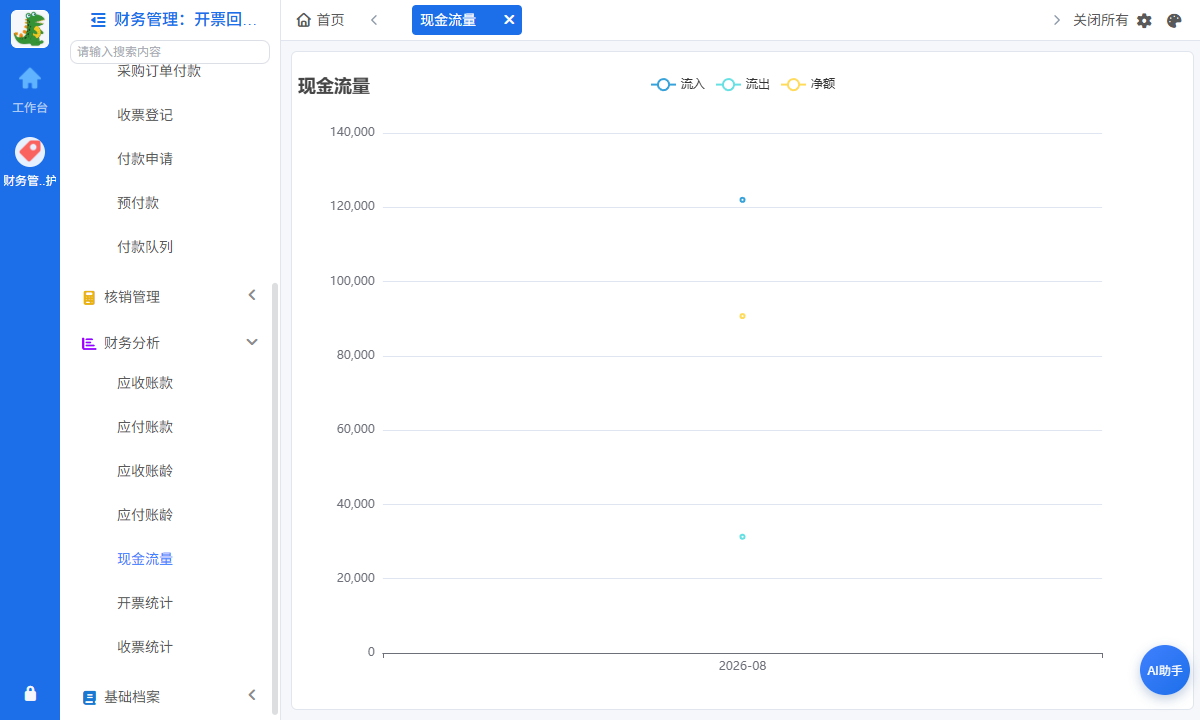Open 开票统计 menu item
1200x720 pixels.
[145, 603]
